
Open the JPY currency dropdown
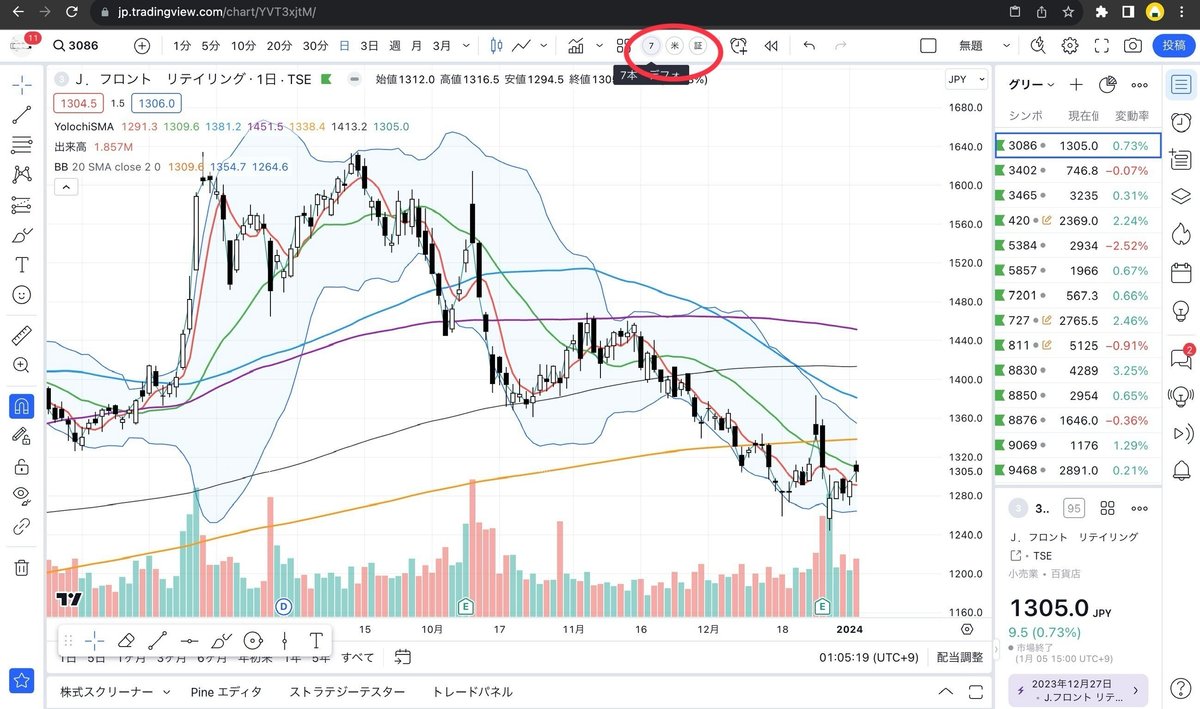pyautogui.click(x=964, y=80)
